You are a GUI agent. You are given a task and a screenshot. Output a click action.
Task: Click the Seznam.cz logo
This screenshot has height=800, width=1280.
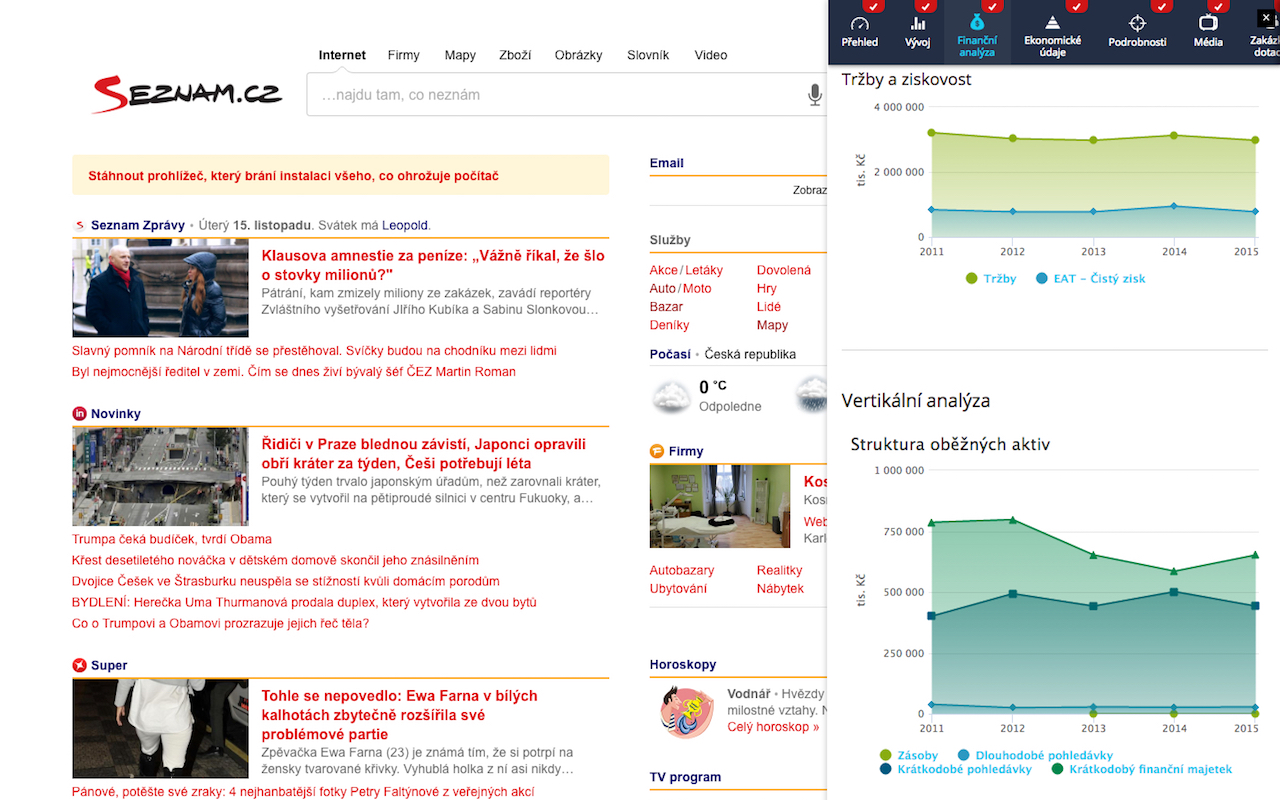187,94
